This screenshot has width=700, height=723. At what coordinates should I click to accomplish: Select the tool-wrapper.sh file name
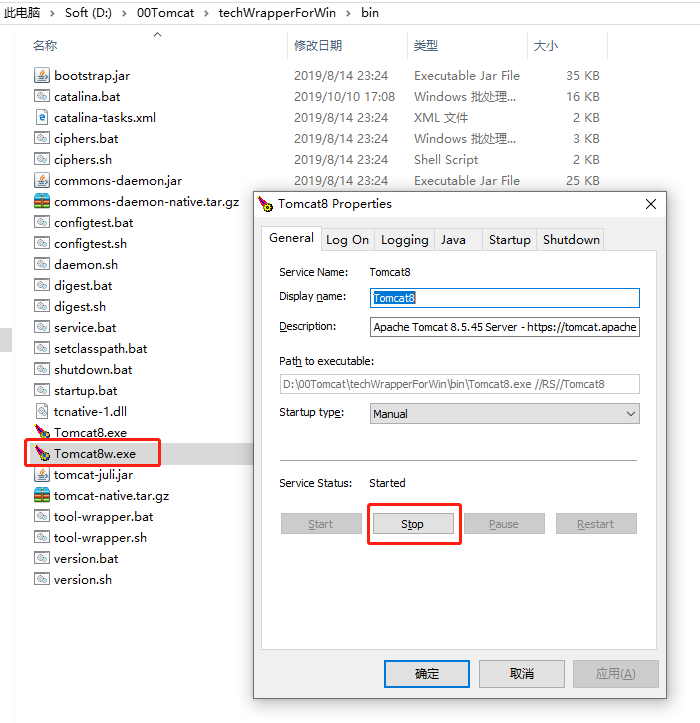pos(100,538)
